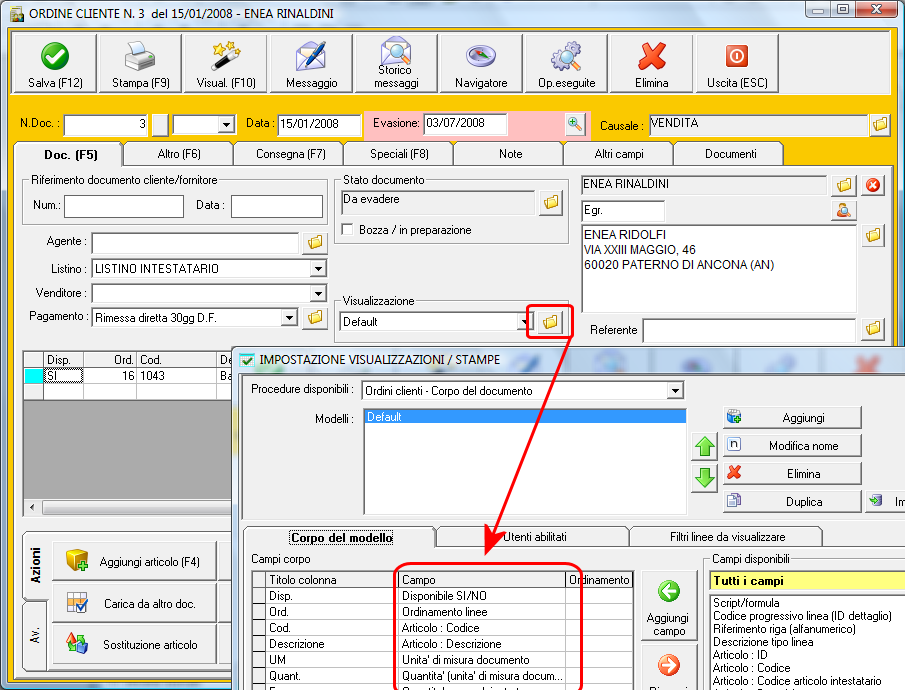Click magnifier icon next to Evasione date

tap(575, 124)
